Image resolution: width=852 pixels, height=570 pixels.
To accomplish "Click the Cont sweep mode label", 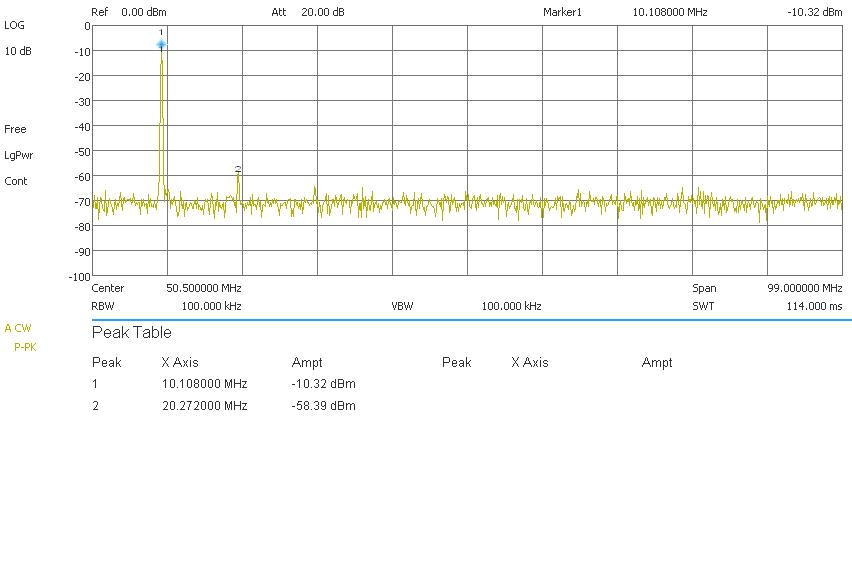I will coord(16,181).
